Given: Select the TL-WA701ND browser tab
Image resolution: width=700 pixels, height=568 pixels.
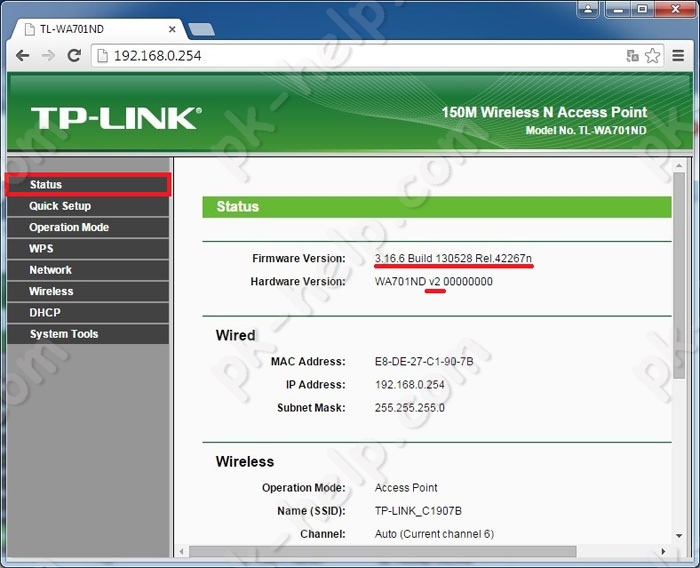Looking at the screenshot, I should click(x=100, y=29).
